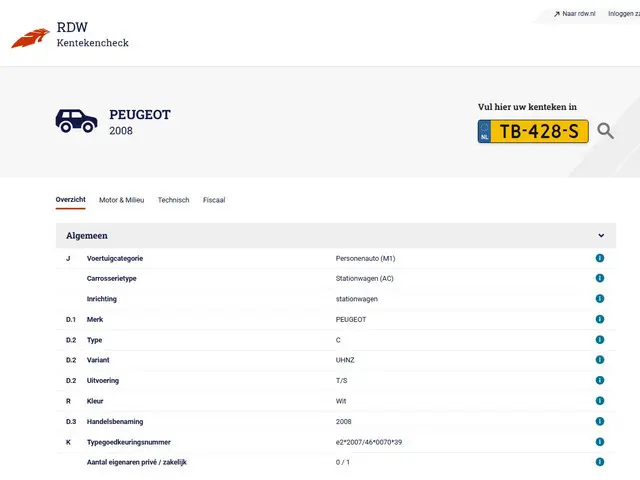Follow the Naar rdw.nl link

tap(574, 14)
